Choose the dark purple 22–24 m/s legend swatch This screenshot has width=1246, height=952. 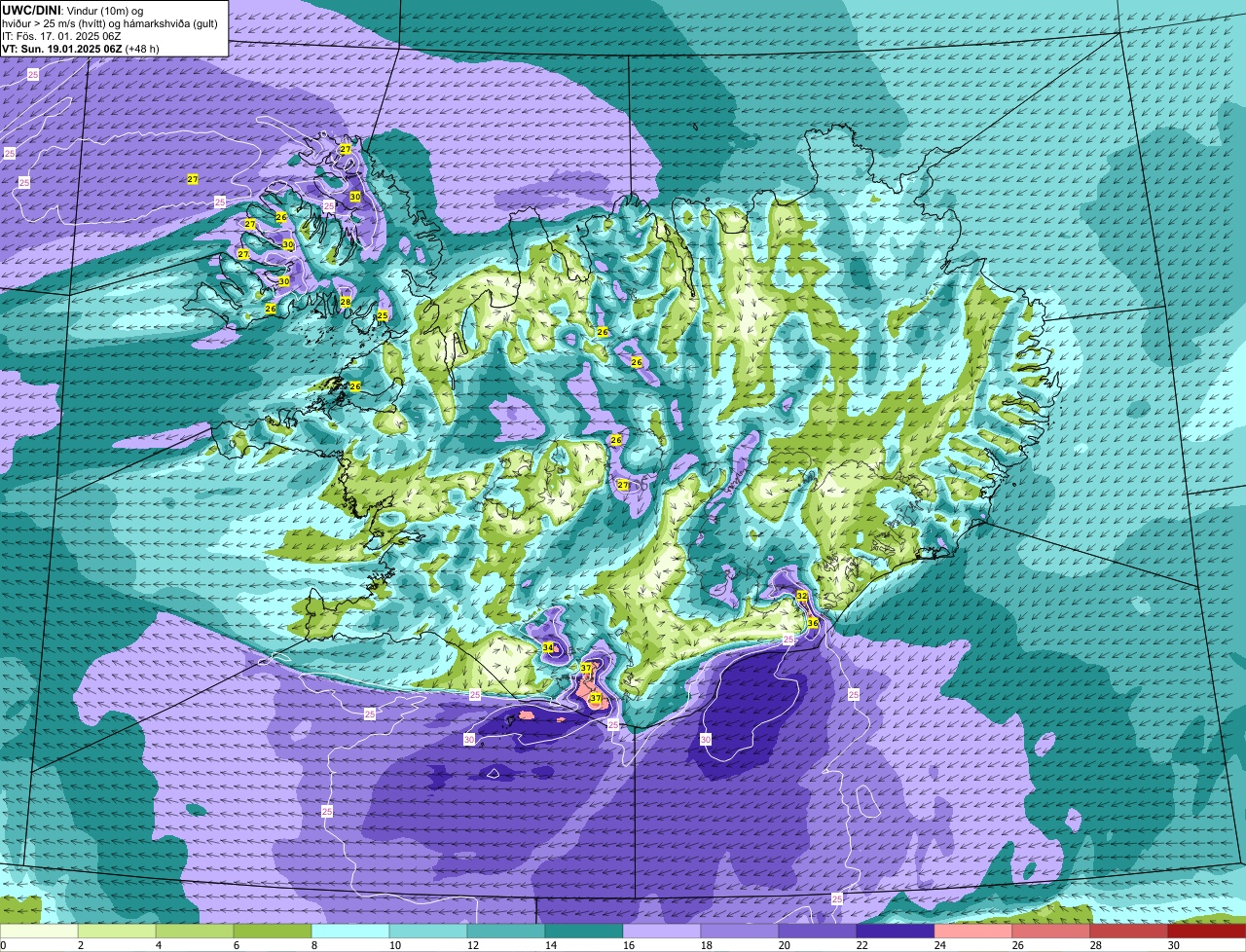(x=896, y=931)
